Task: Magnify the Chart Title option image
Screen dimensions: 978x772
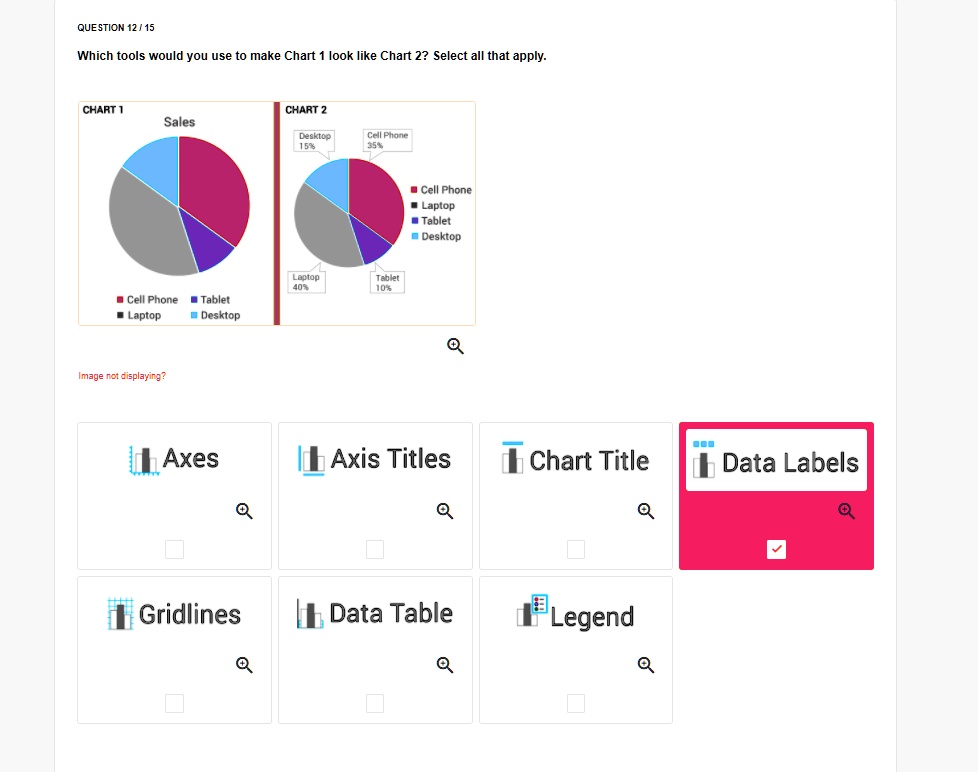Action: click(646, 511)
